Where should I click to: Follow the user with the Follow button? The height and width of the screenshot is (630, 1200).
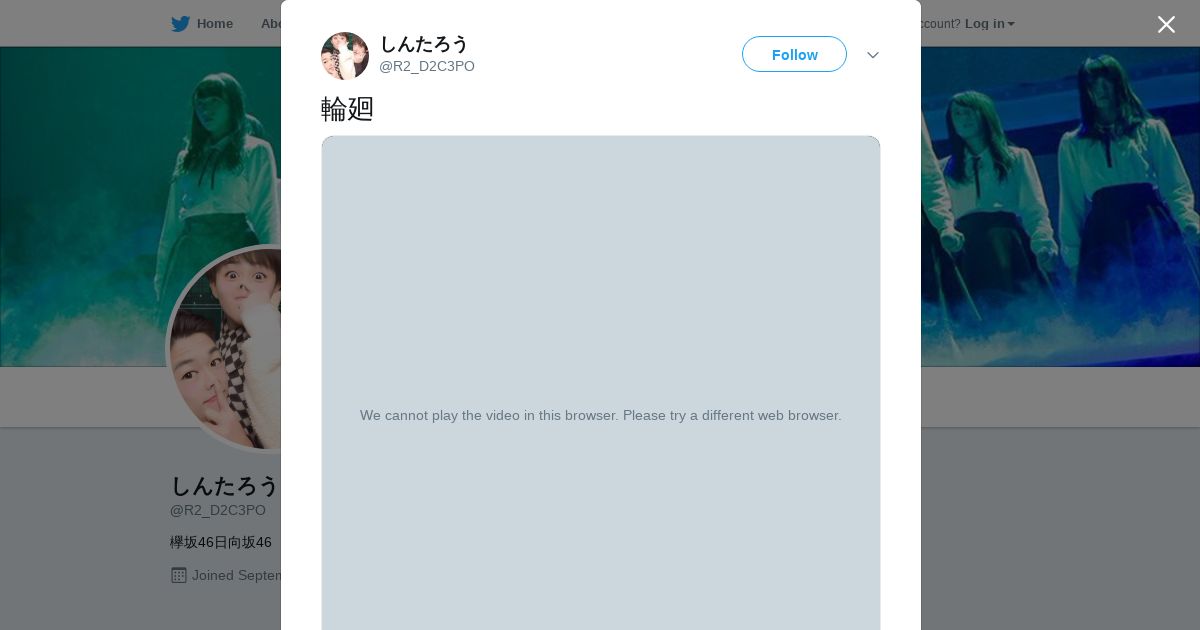point(794,54)
